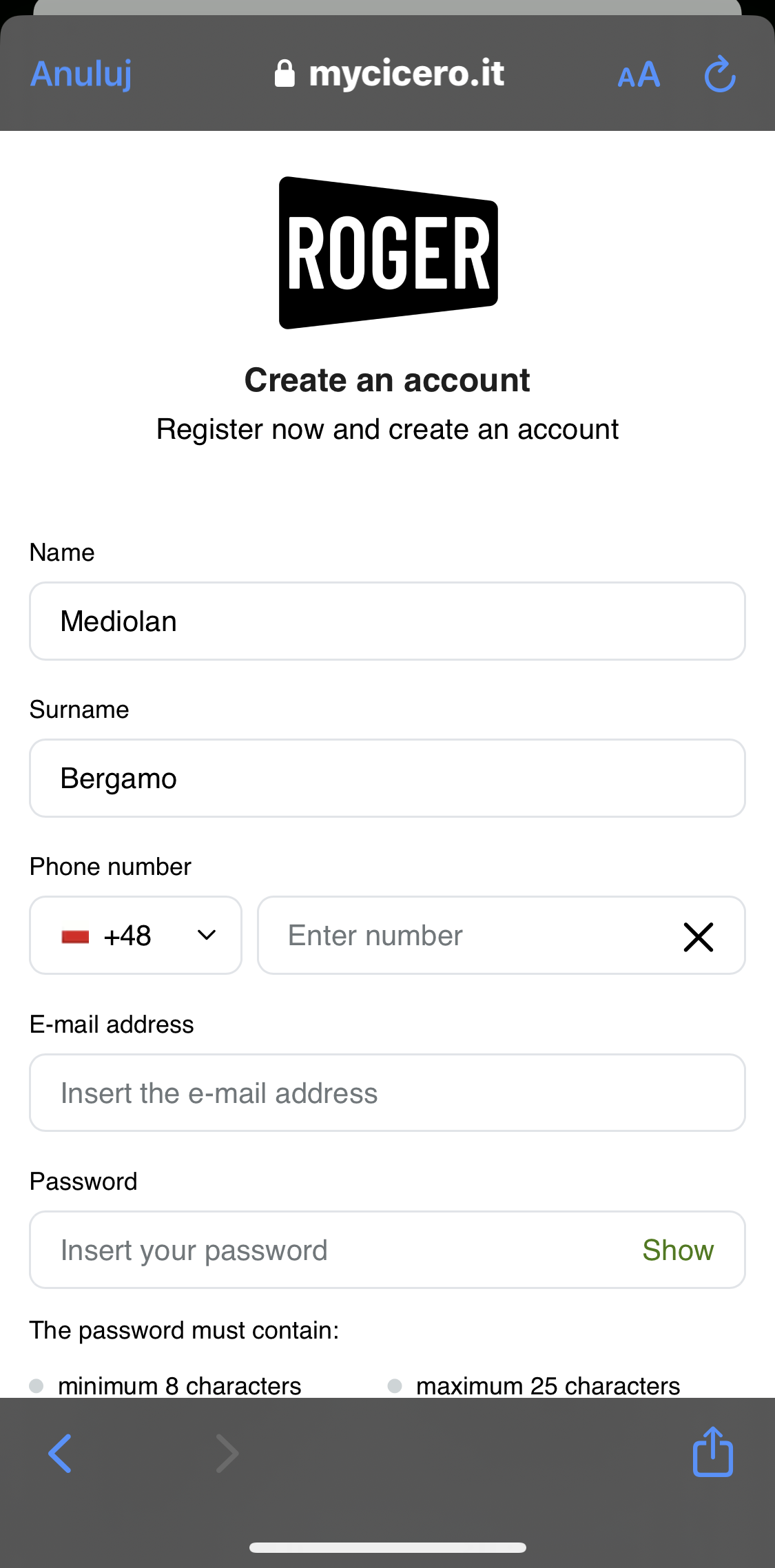
Task: Tap the e-mail address input field
Action: (387, 1093)
